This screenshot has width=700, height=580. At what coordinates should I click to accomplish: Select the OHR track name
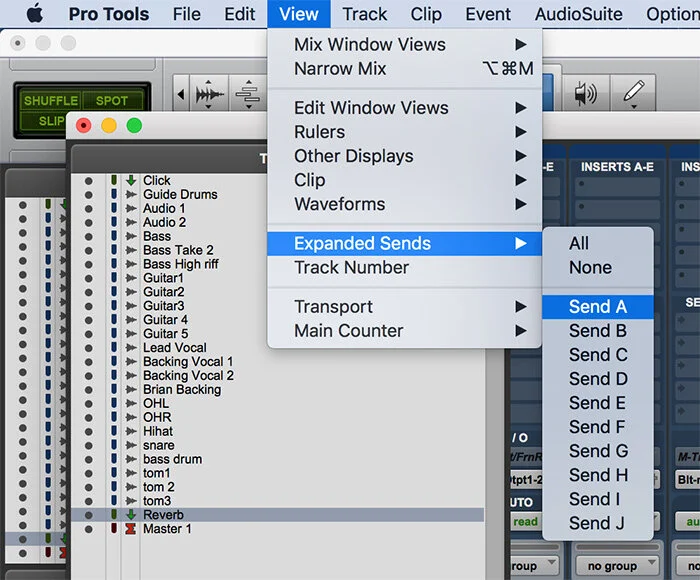point(157,417)
